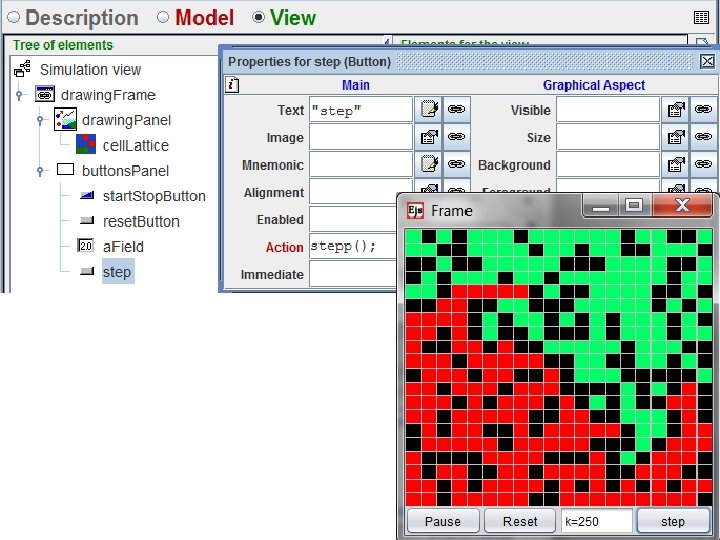Select buttonsPanel in the element tree
This screenshot has height=540, width=720.
point(125,171)
